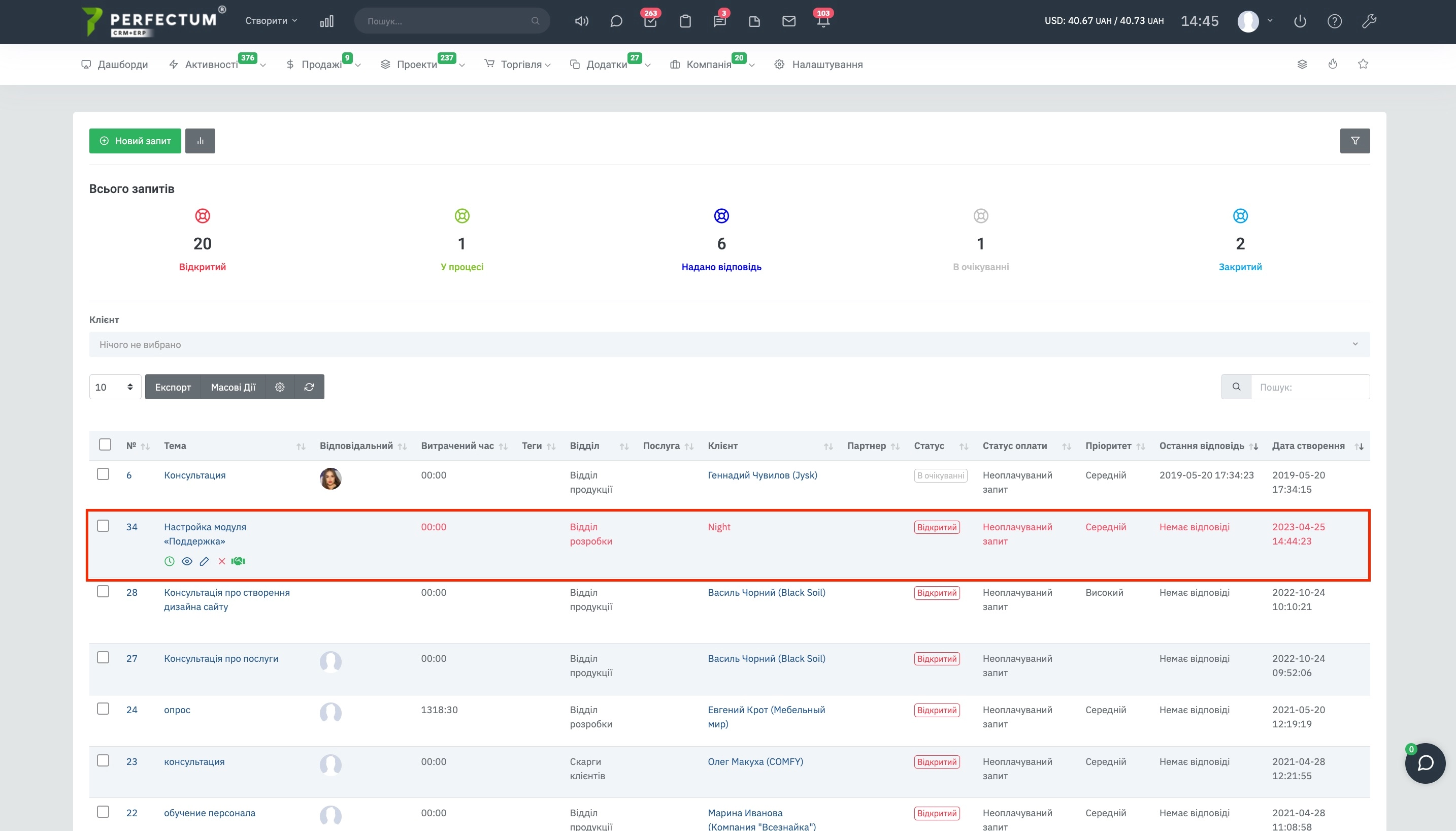Click the Perfectum CRM+ERP logo
The height and width of the screenshot is (831, 1456).
(154, 21)
